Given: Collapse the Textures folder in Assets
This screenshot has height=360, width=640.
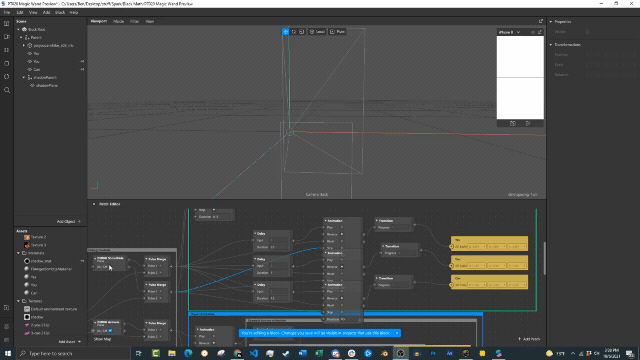Looking at the screenshot, I should pyautogui.click(x=18, y=301).
